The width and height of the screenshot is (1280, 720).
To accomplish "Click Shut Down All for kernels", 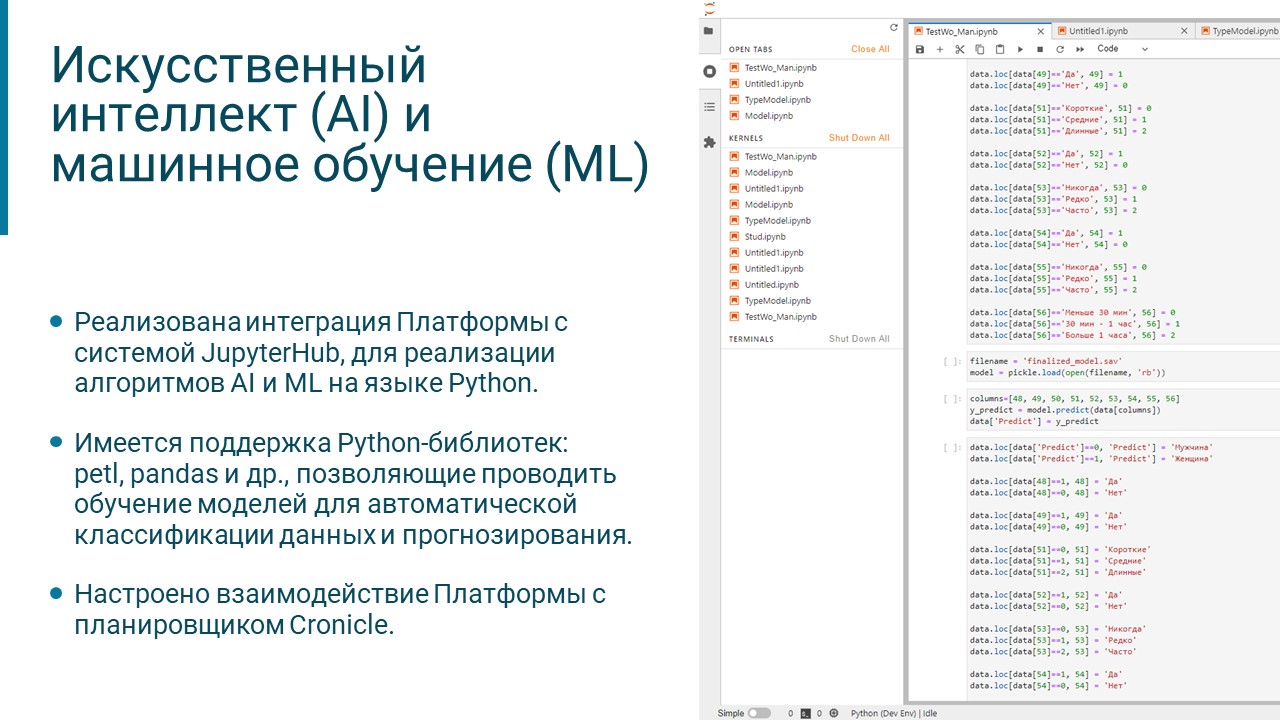I will [859, 138].
